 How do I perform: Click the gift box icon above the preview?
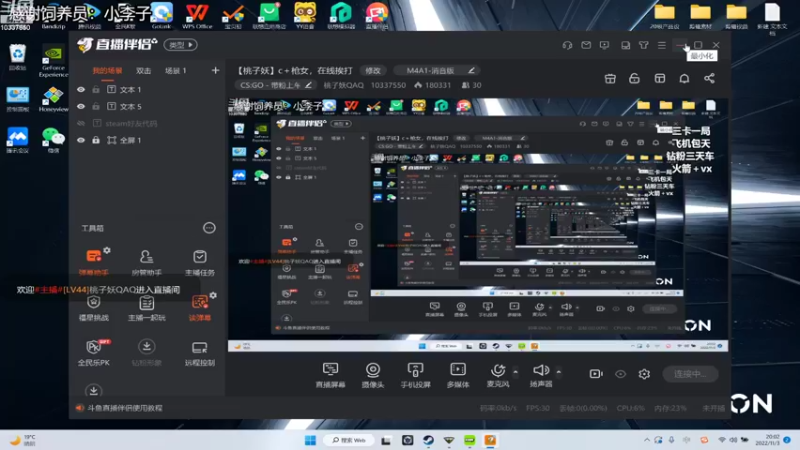610,79
